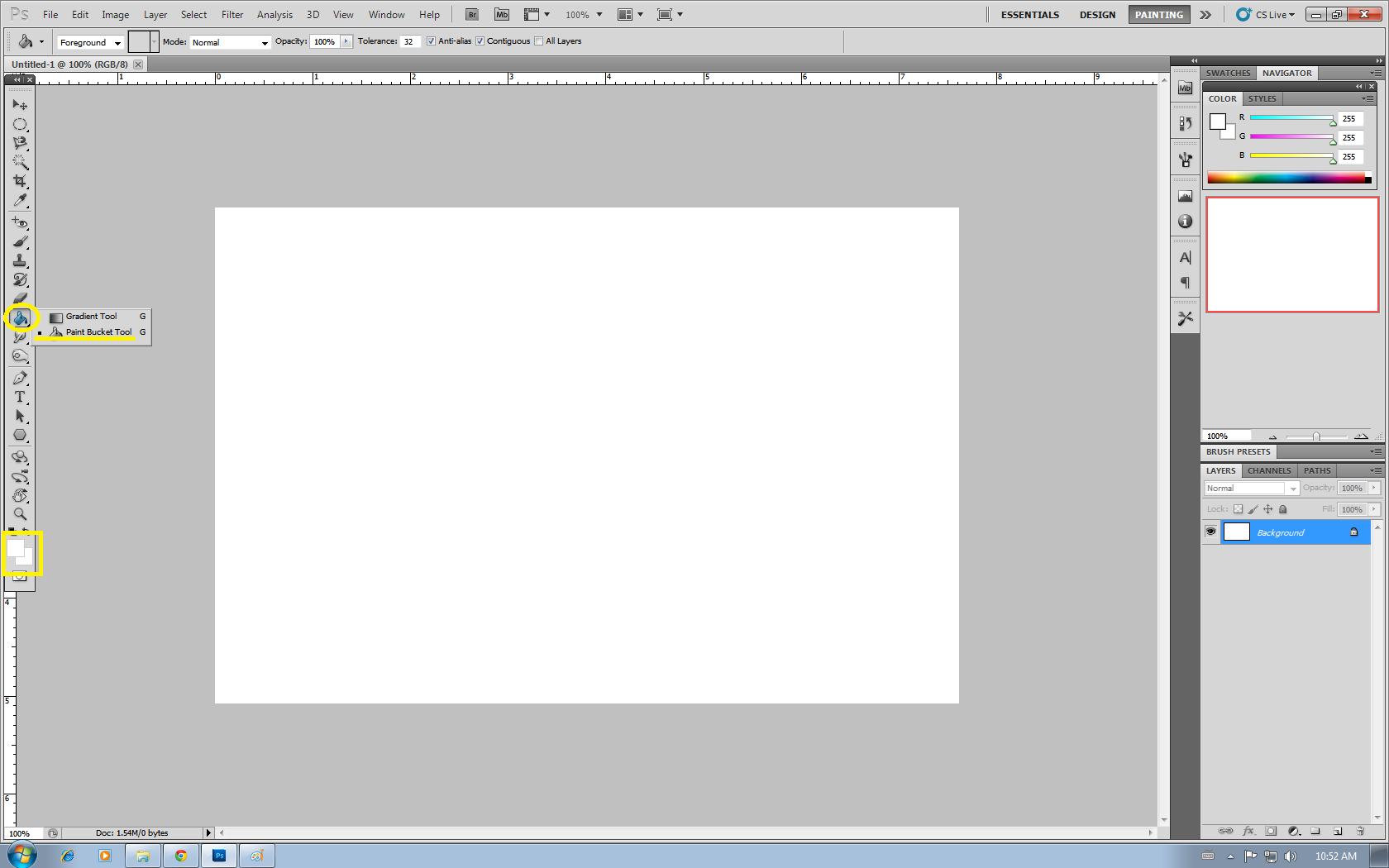Open the Character panel icon
The width and height of the screenshot is (1389, 868).
(x=1185, y=258)
